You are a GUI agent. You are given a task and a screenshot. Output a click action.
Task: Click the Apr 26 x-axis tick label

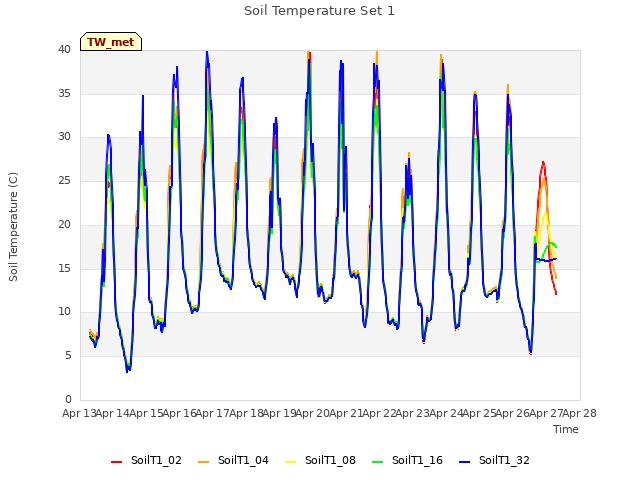click(513, 413)
